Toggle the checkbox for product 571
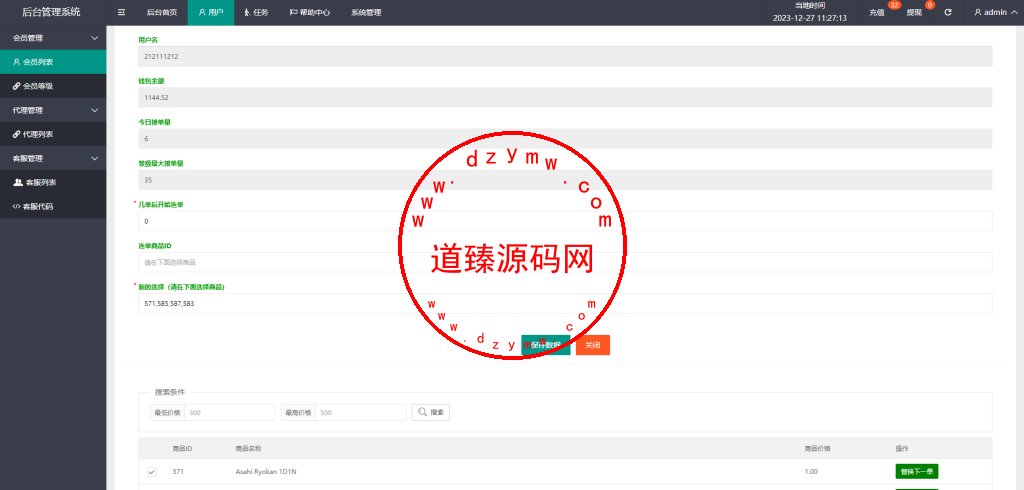 [x=152, y=472]
